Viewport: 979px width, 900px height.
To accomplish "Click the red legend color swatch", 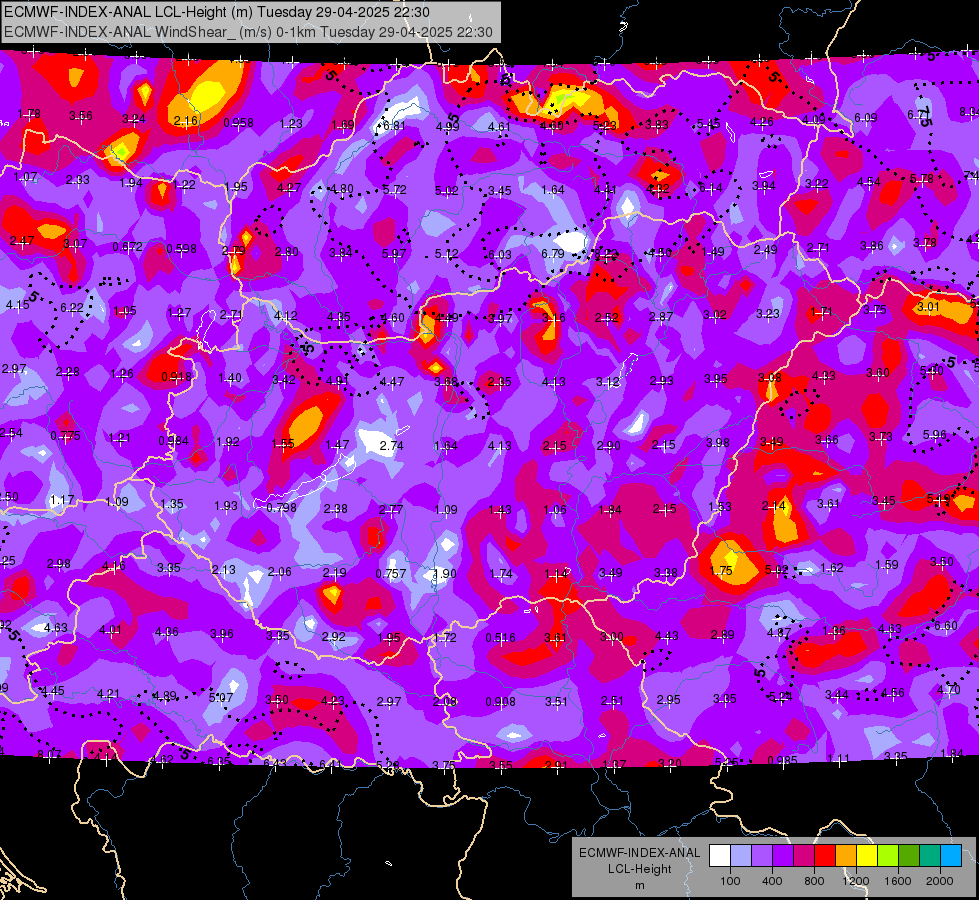I will (x=825, y=856).
